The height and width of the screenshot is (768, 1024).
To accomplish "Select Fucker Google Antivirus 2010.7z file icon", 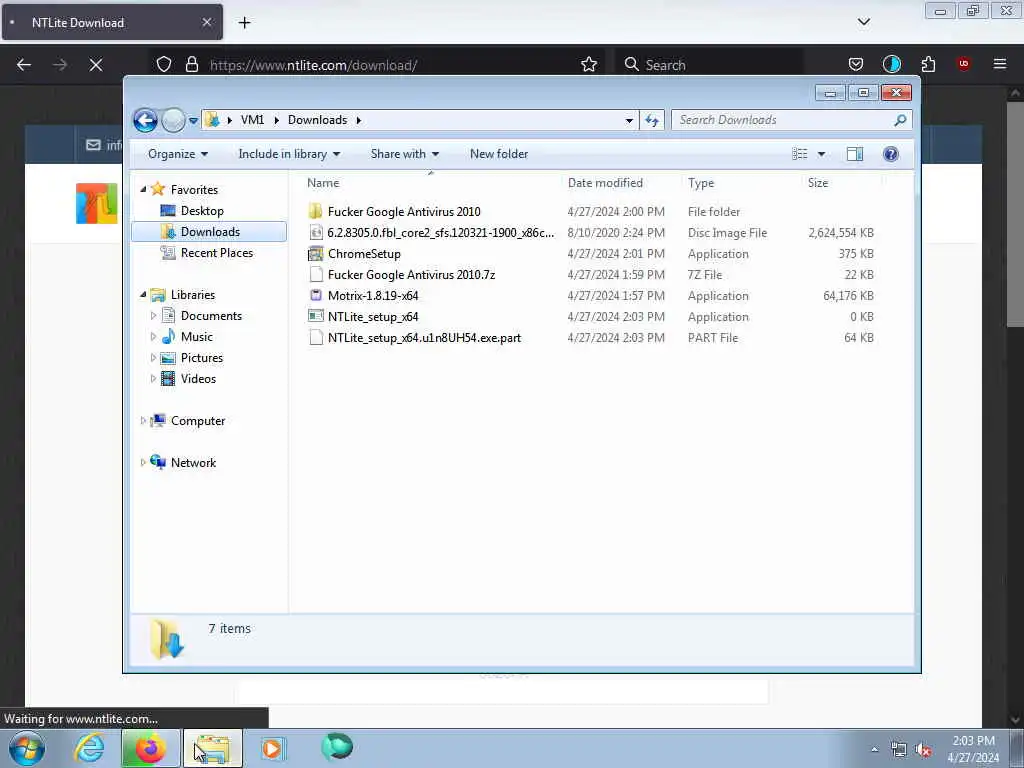I will pos(315,274).
